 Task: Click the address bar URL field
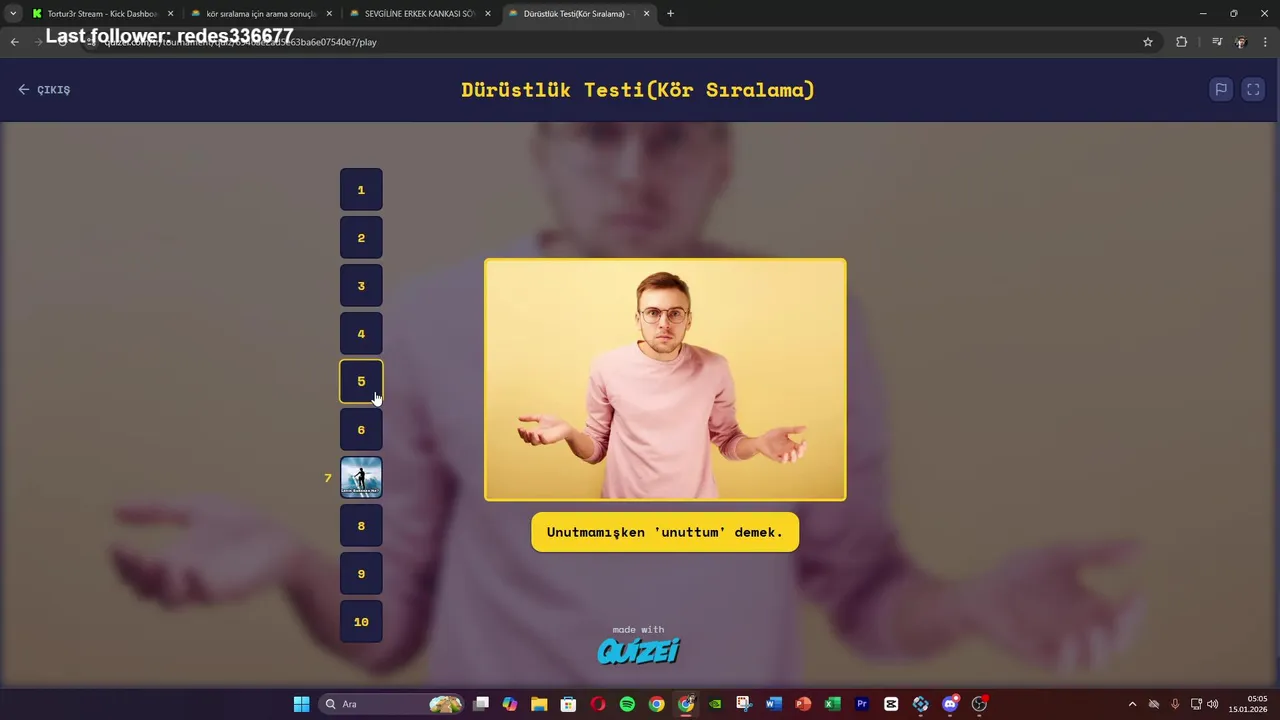[620, 42]
